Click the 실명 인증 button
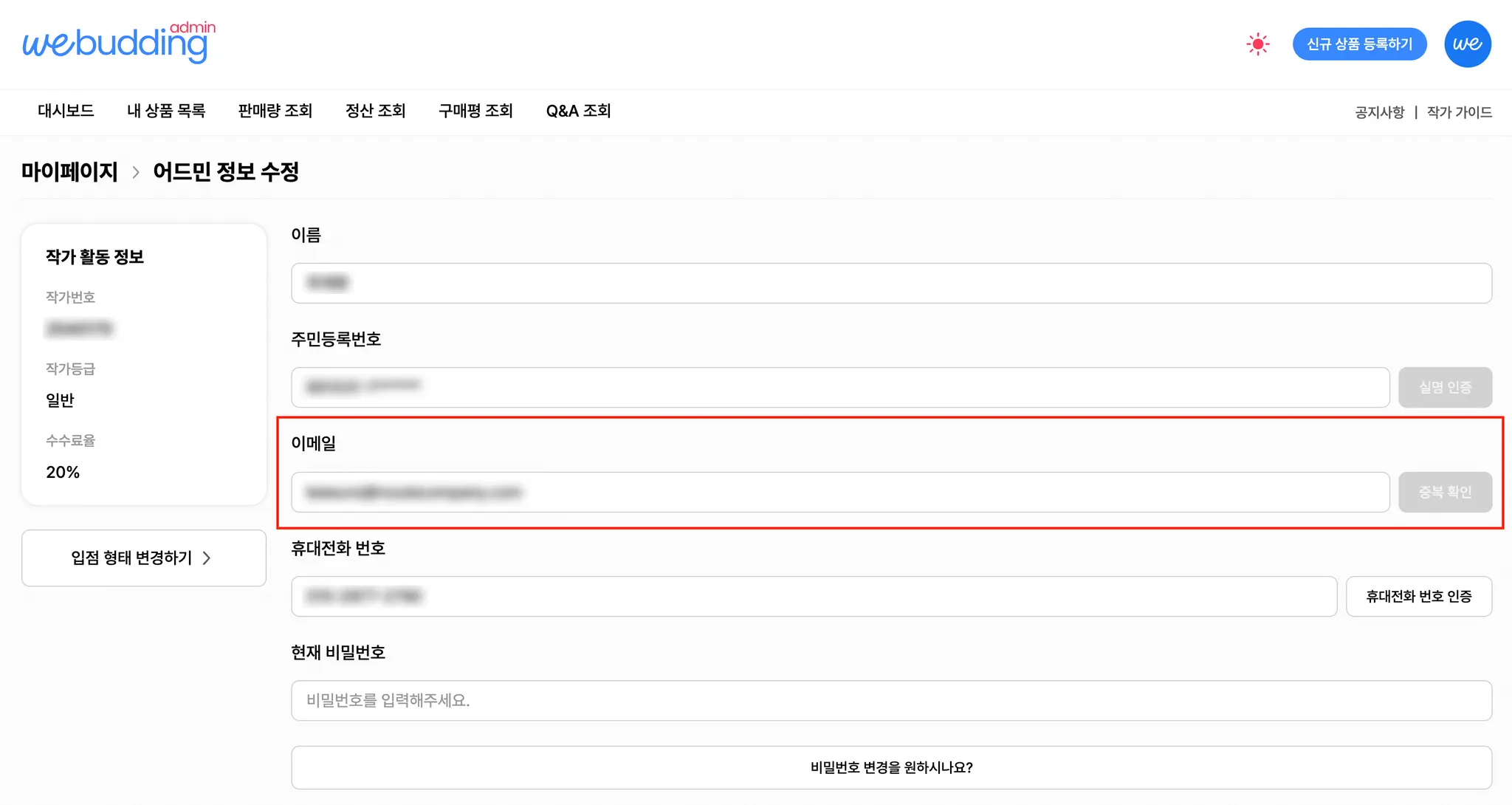This screenshot has height=805, width=1512. (1445, 387)
